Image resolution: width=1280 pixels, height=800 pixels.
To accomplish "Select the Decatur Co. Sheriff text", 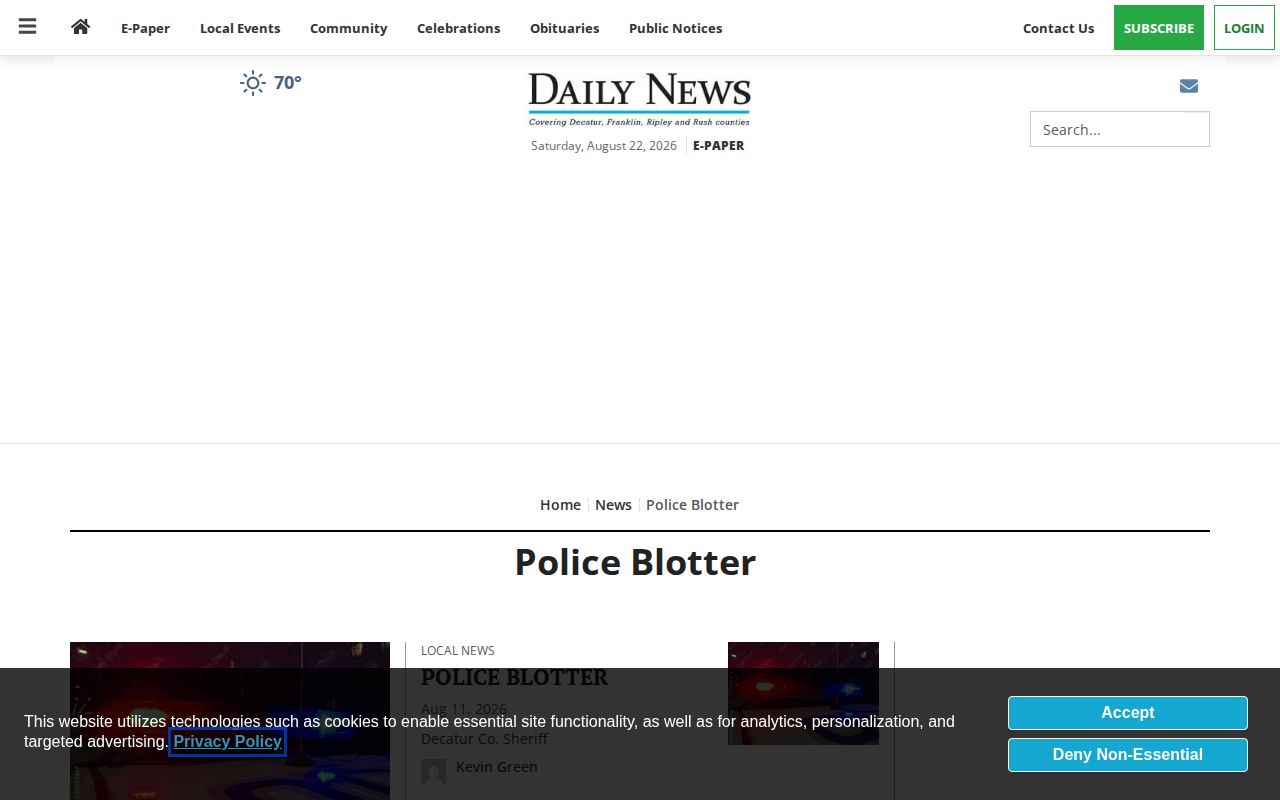I will (484, 739).
